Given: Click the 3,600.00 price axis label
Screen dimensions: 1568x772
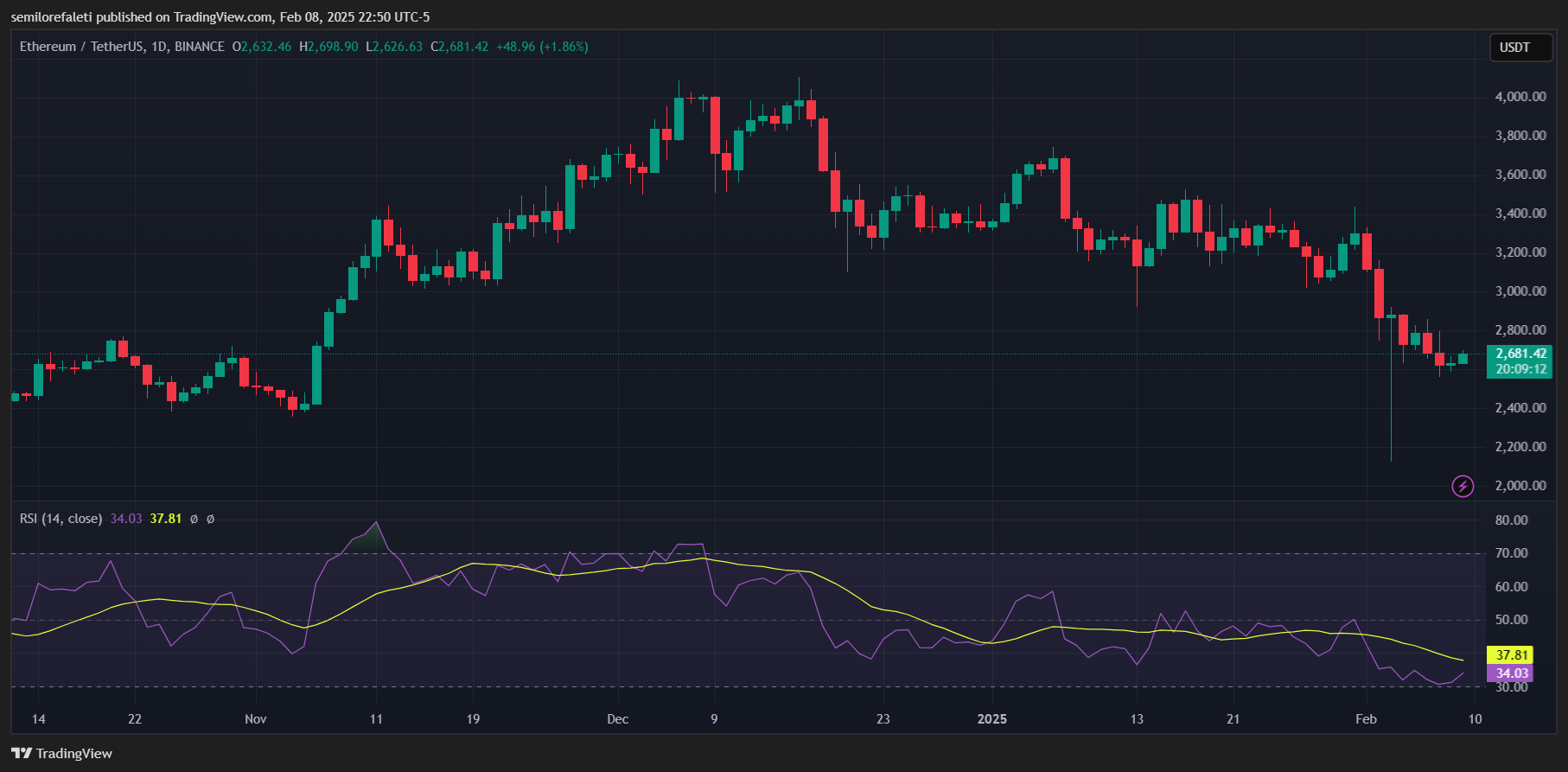Looking at the screenshot, I should coord(1520,175).
